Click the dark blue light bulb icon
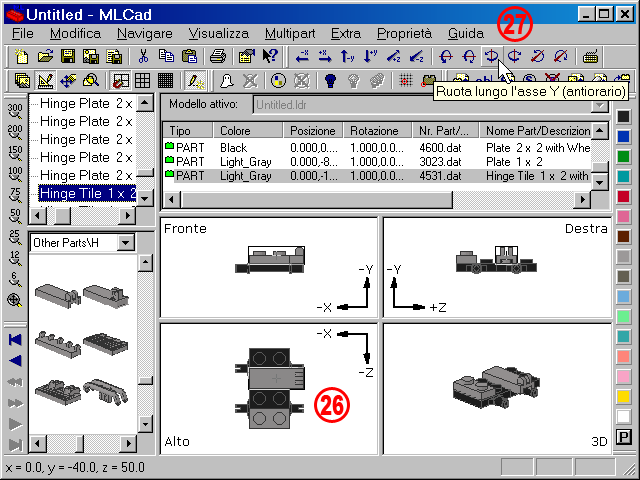 click(x=330, y=80)
